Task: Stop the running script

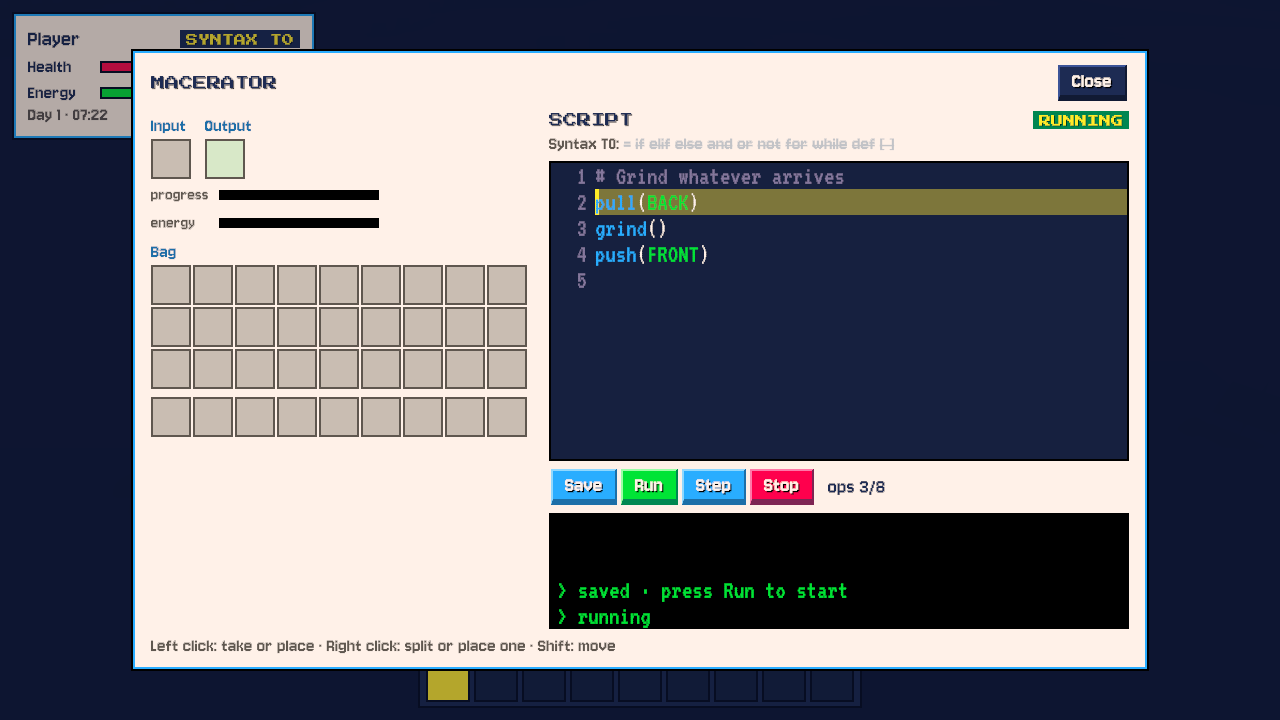Action: point(781,486)
